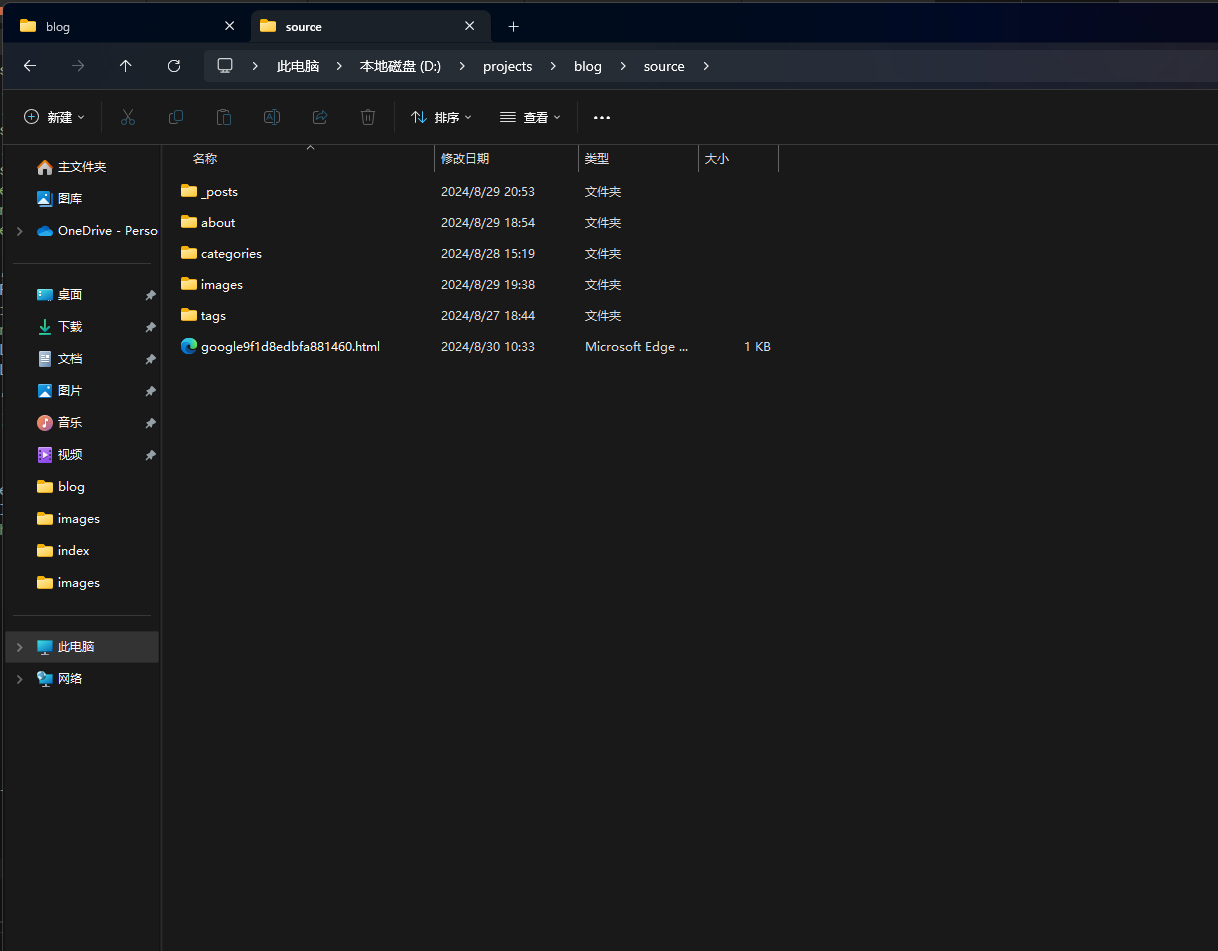
Task: Open the 排序 (Sort) dropdown menu
Action: tap(441, 117)
